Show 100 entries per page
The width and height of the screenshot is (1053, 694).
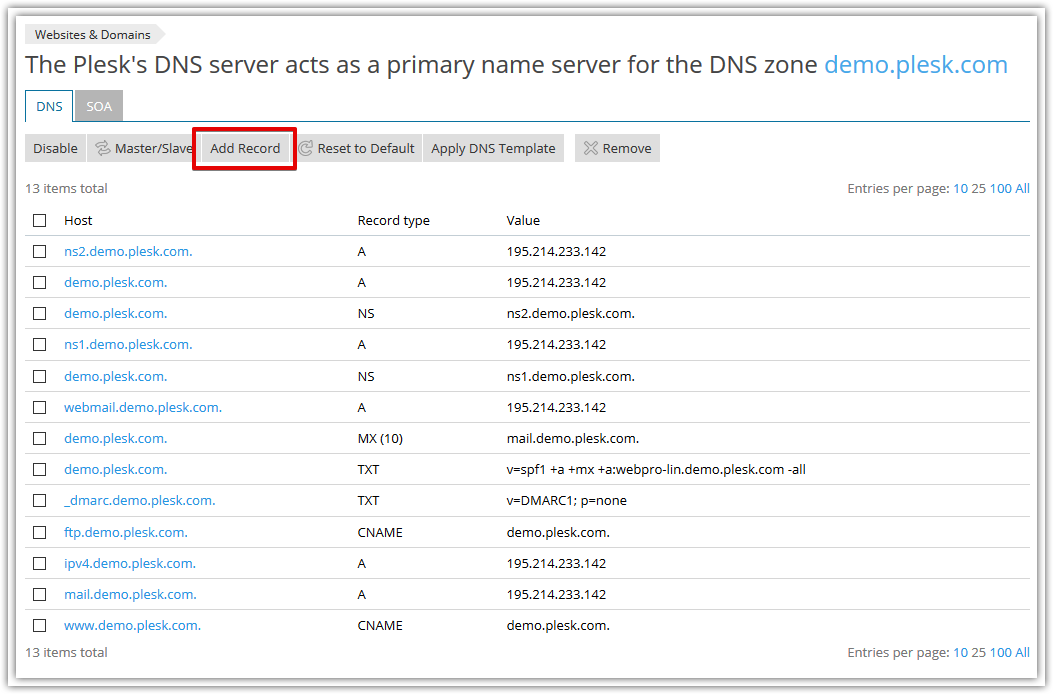click(999, 188)
